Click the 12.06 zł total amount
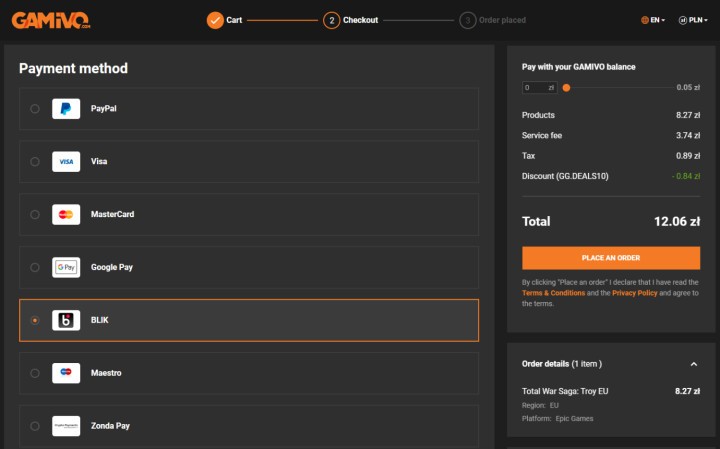Image resolution: width=720 pixels, height=449 pixels. (677, 222)
